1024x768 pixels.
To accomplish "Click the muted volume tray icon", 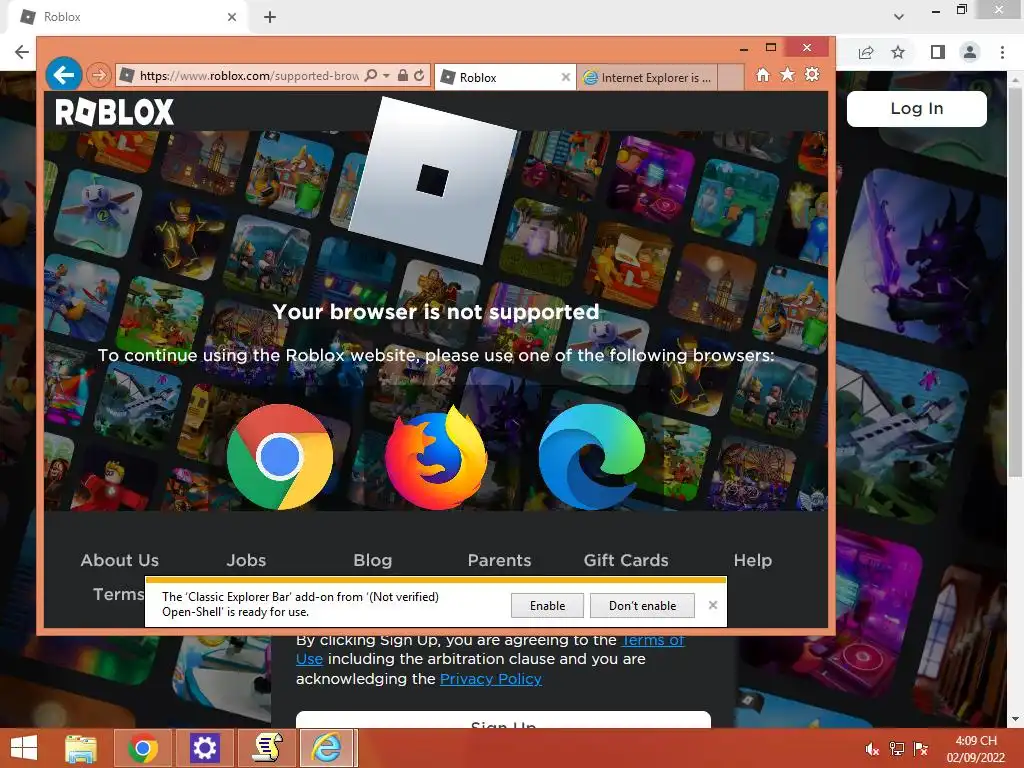I will point(872,749).
